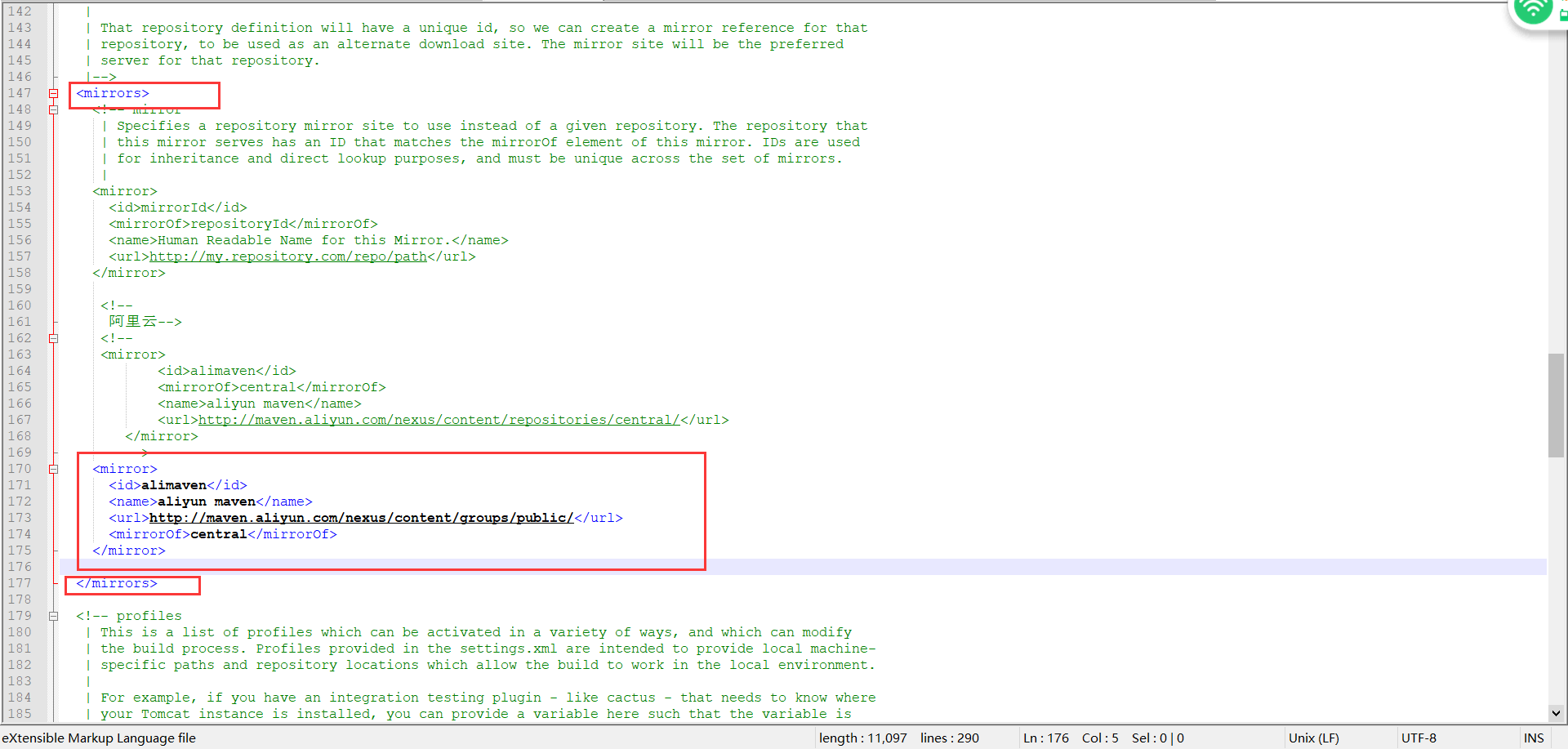Click <mirrorOf>central</mirrorOf> on line 165
This screenshot has width=1568, height=749.
click(272, 387)
